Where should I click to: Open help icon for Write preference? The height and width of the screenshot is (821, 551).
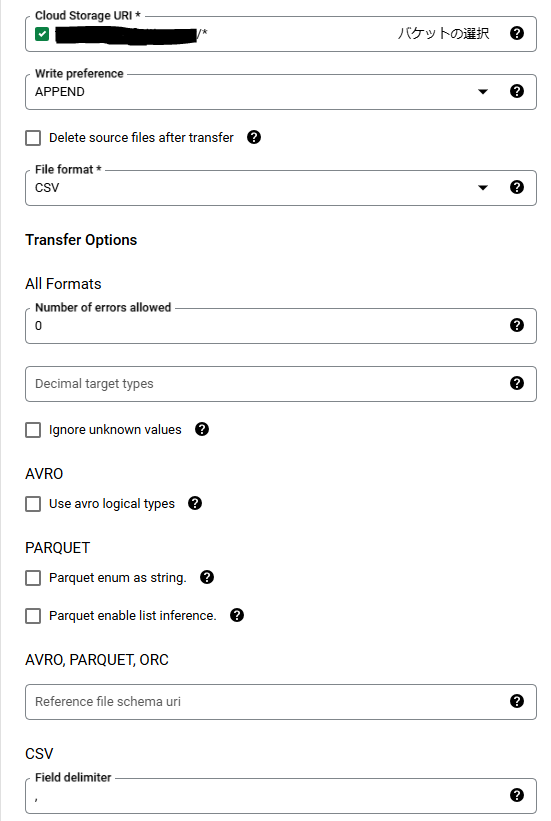point(516,92)
